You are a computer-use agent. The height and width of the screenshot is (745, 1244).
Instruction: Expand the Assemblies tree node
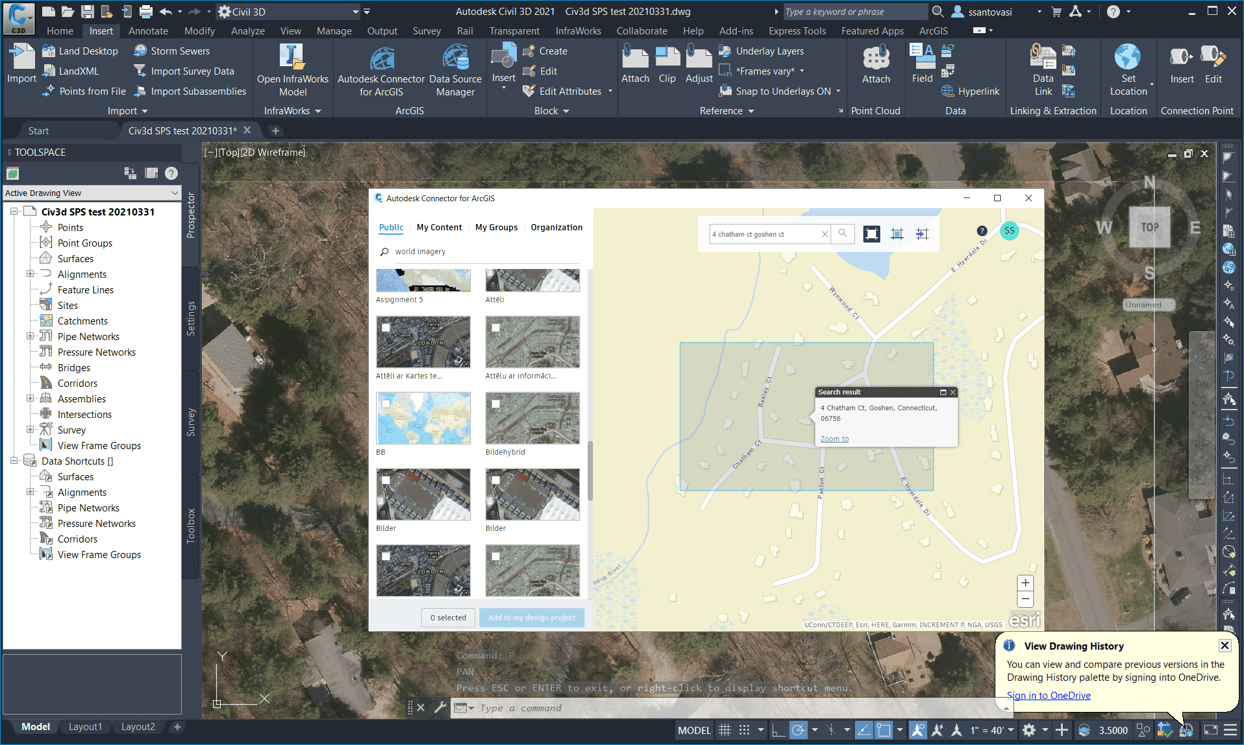pyautogui.click(x=30, y=398)
